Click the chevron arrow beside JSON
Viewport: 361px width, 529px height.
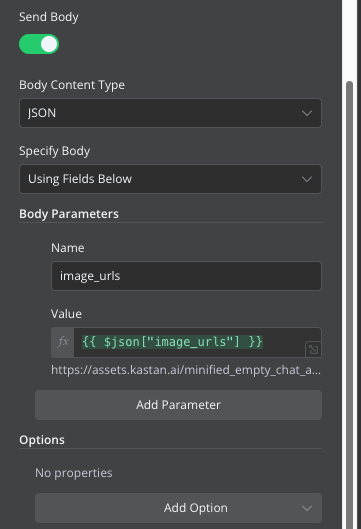tap(307, 113)
